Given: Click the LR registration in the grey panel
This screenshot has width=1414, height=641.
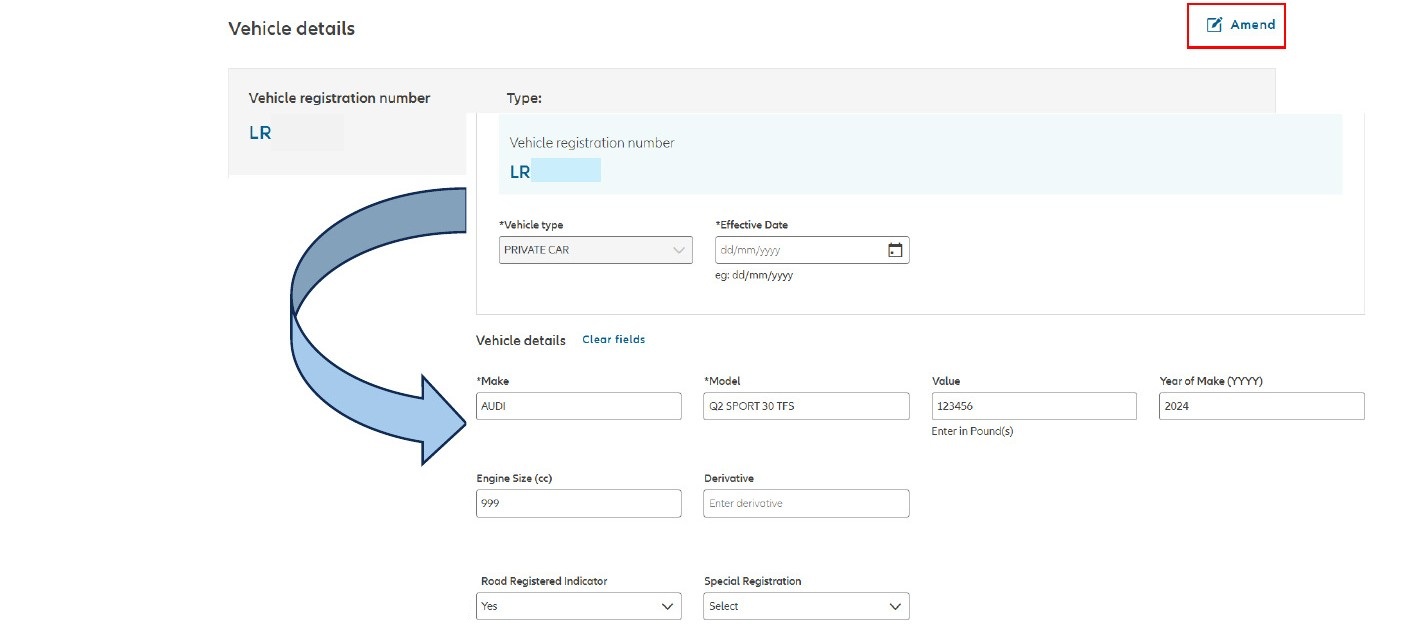Looking at the screenshot, I should (260, 133).
